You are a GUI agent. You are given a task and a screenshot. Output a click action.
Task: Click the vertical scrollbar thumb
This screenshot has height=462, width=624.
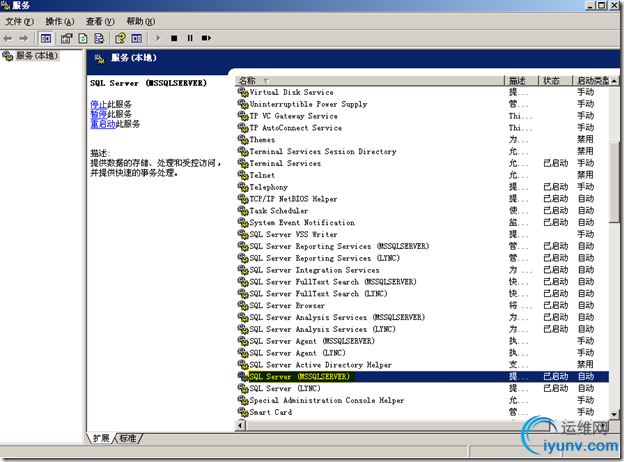[x=614, y=181]
